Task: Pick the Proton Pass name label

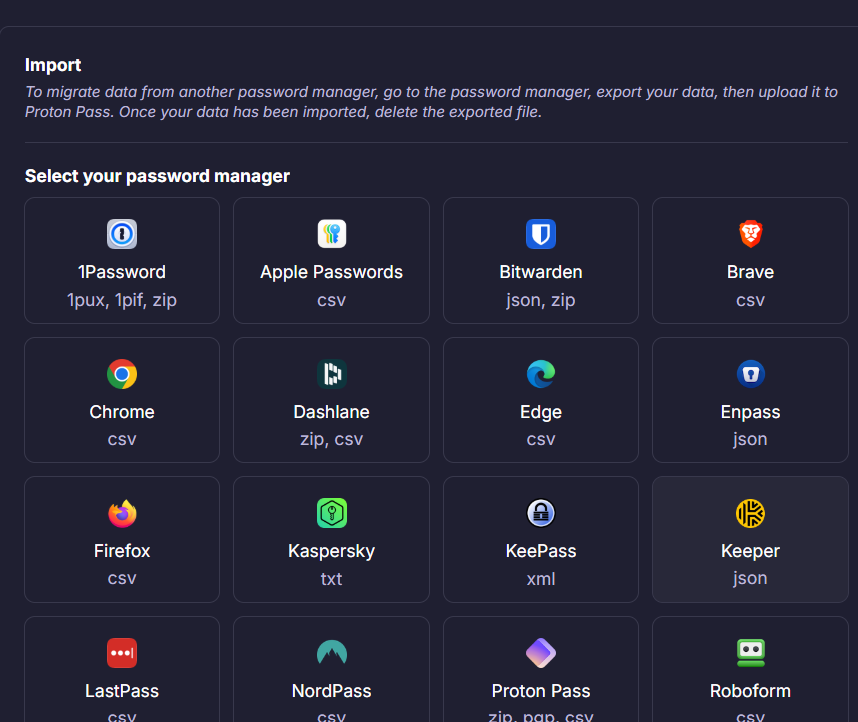Action: pos(541,691)
